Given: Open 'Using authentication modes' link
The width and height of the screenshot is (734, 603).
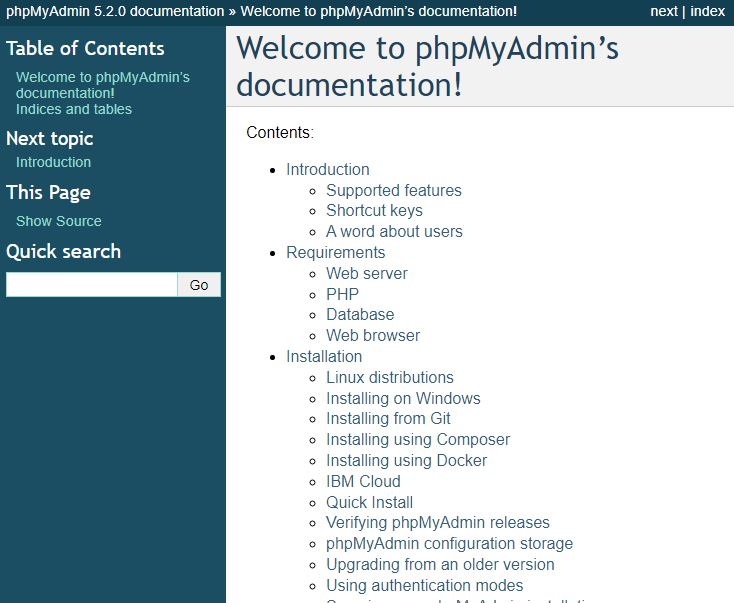Looking at the screenshot, I should pos(425,585).
